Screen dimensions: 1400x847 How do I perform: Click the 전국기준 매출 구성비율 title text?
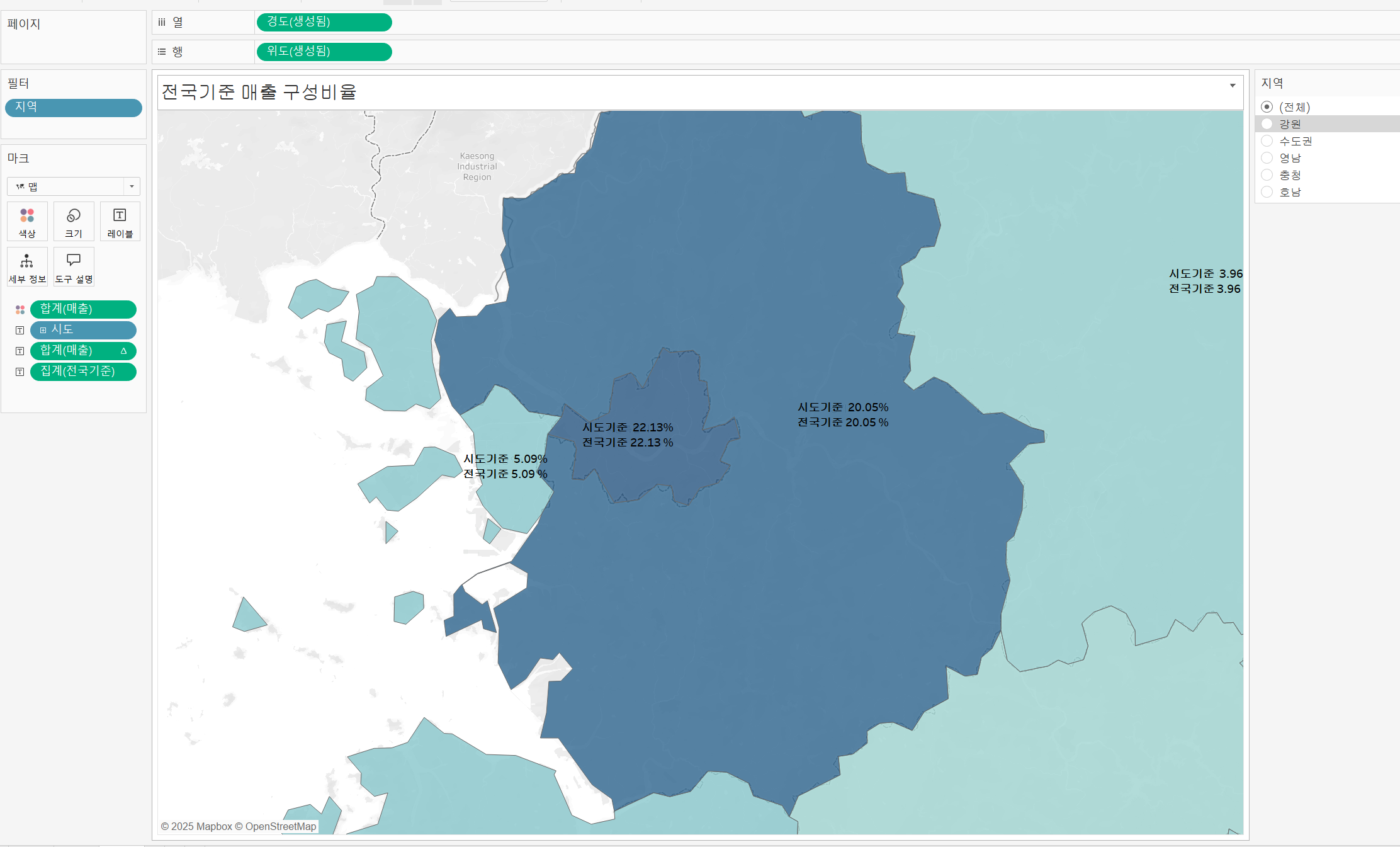(x=259, y=92)
